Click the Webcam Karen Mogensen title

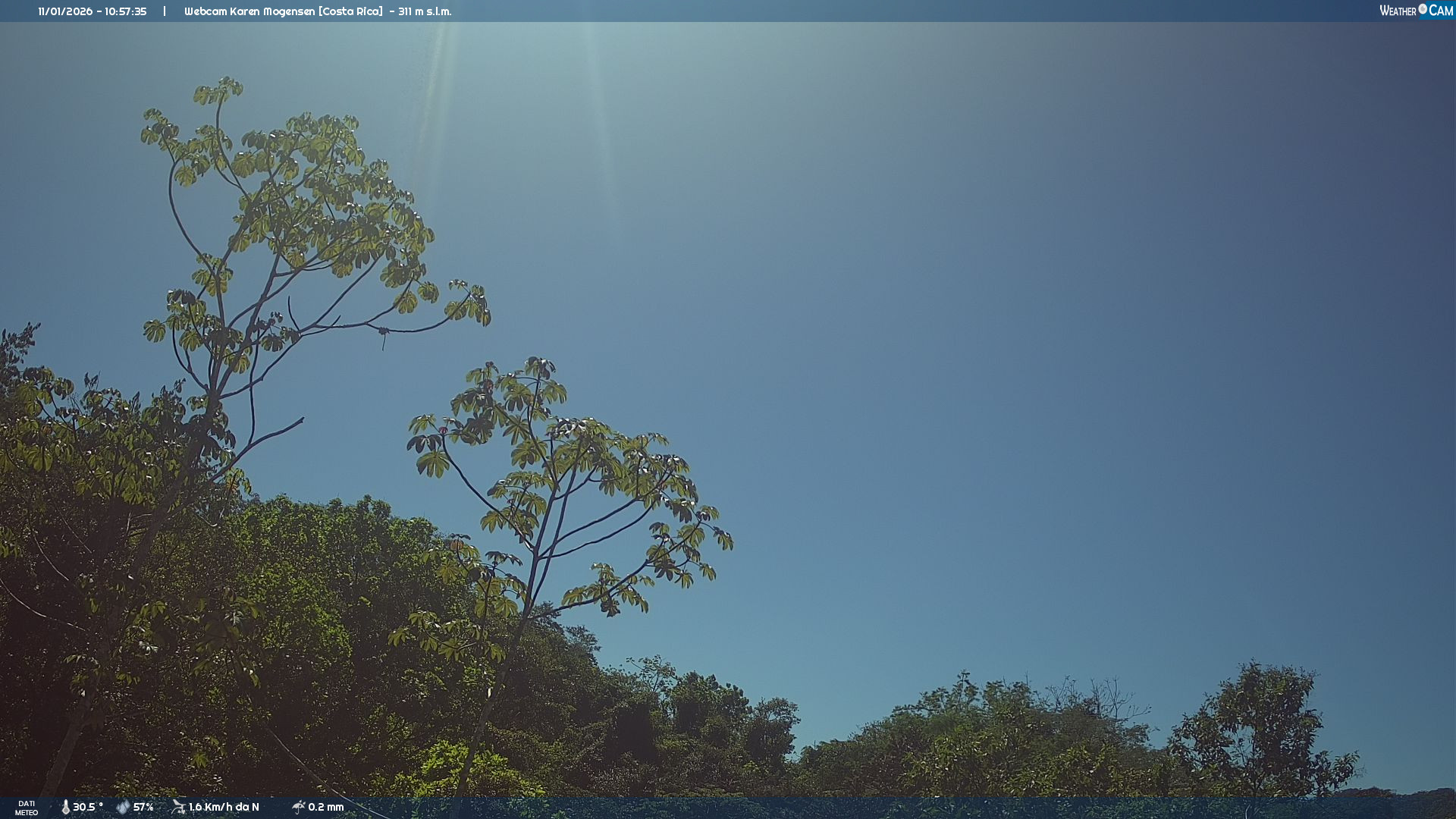pyautogui.click(x=249, y=11)
